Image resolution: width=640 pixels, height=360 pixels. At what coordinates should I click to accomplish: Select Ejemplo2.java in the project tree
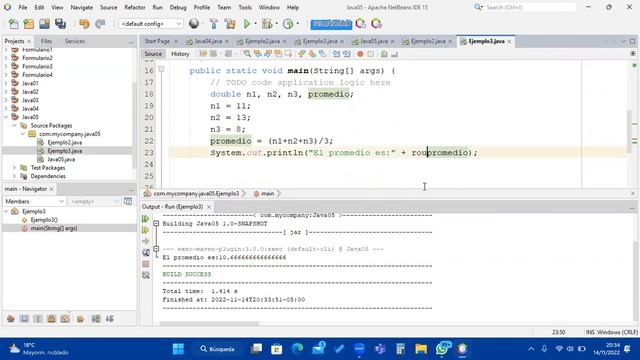[x=64, y=142]
